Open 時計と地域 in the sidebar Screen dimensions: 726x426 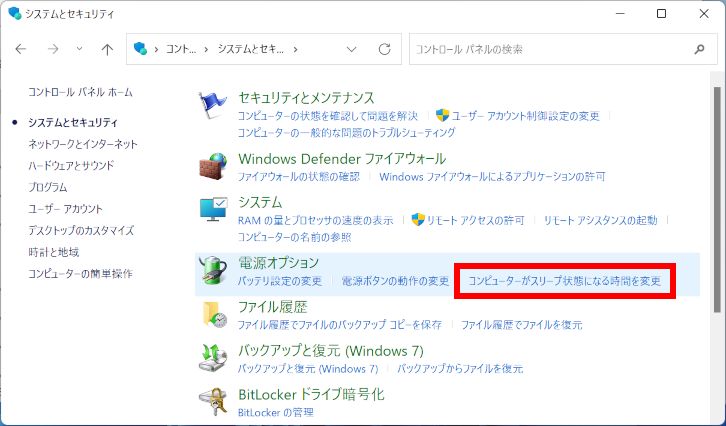click(54, 252)
